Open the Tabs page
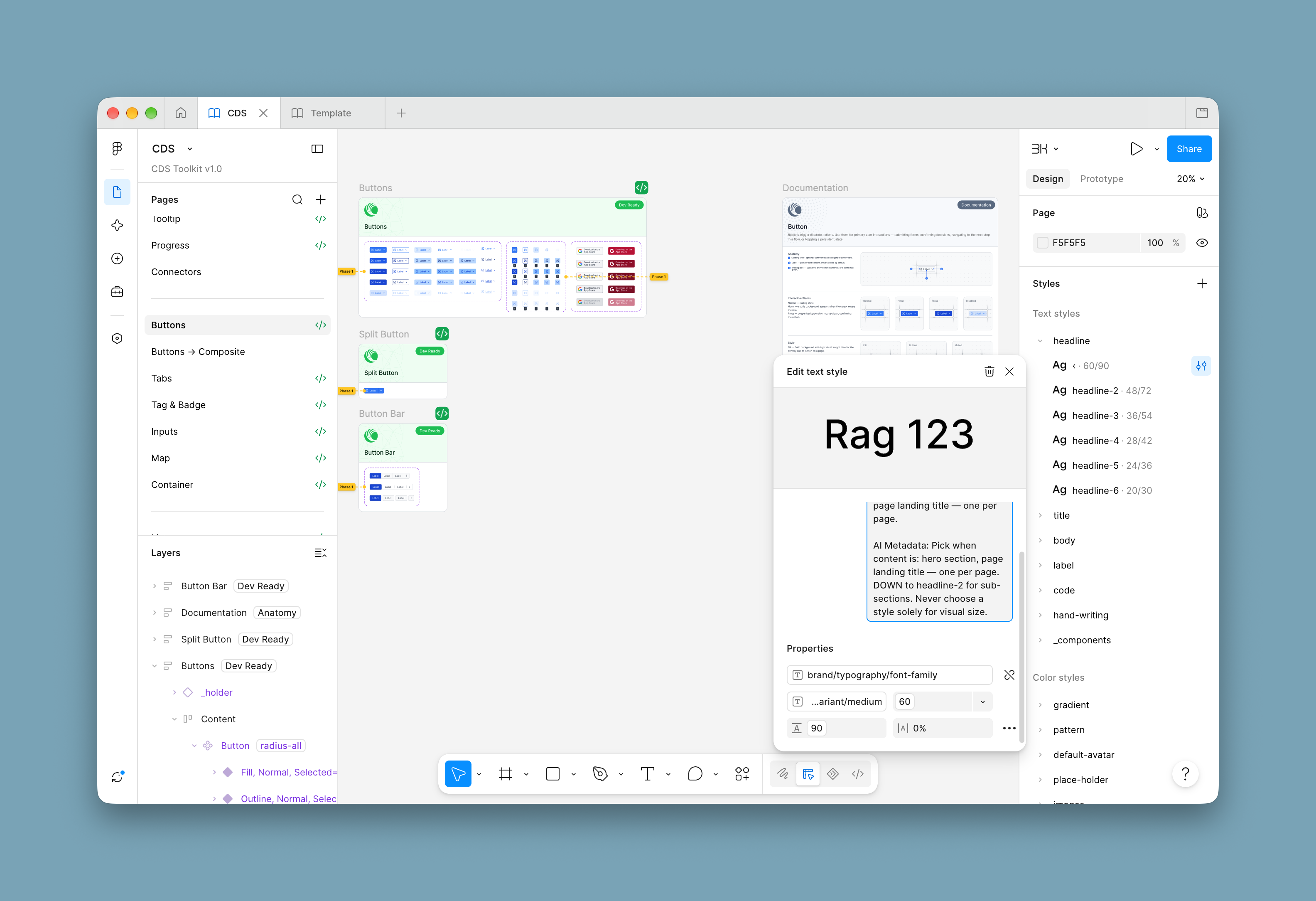1316x901 pixels. (x=238, y=378)
